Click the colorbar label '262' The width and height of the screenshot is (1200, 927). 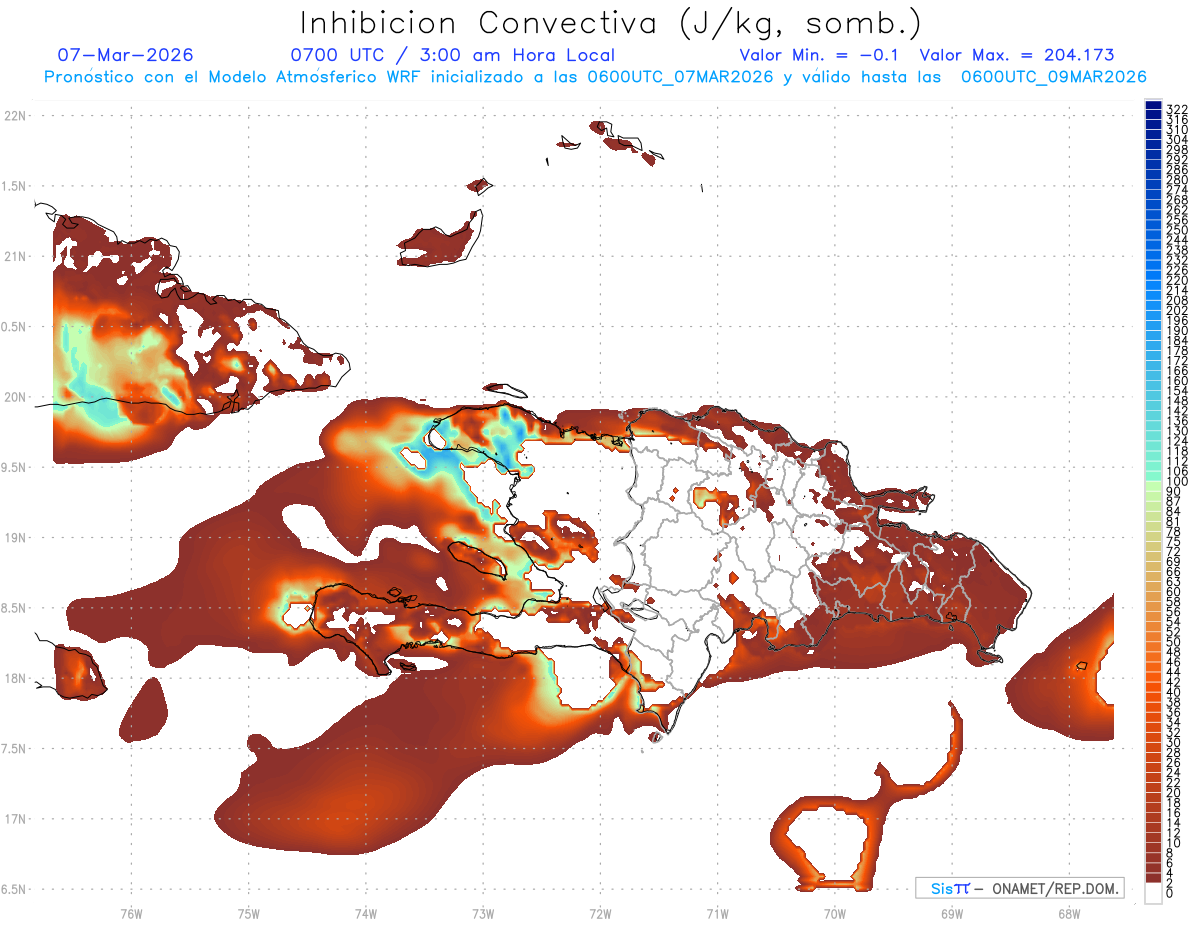(1177, 210)
